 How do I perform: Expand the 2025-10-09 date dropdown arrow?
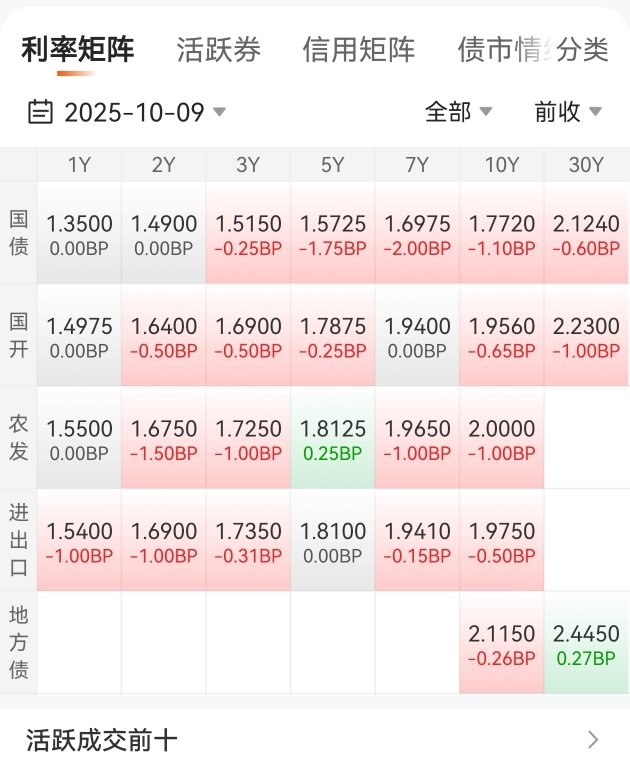point(219,112)
